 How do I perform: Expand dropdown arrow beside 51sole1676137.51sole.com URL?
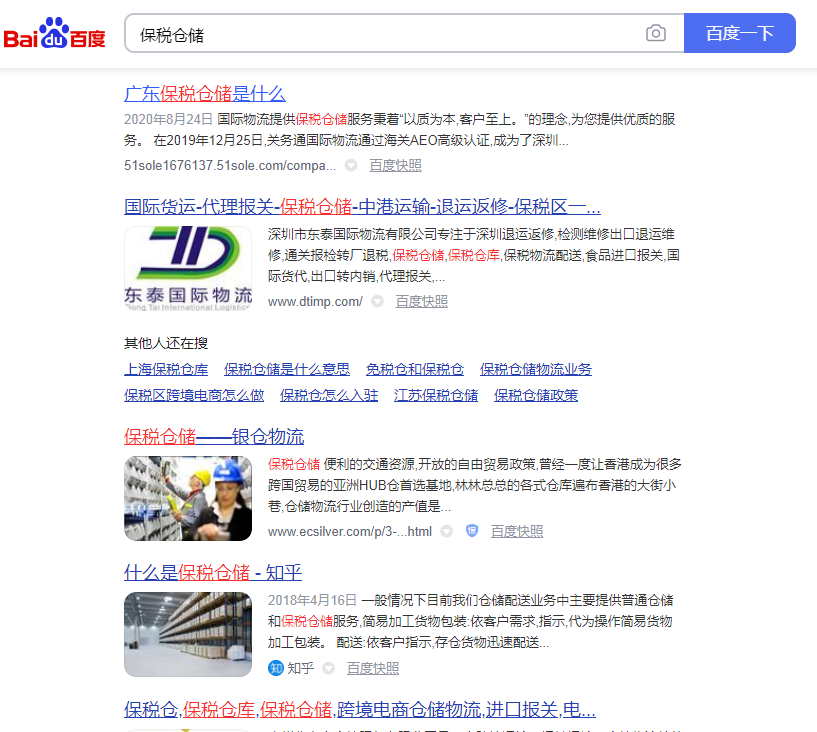[x=351, y=165]
